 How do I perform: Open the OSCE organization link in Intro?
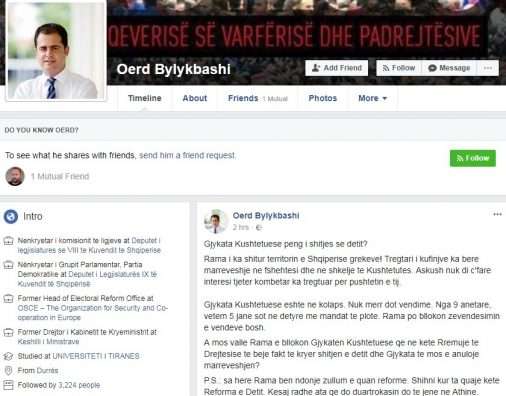click(93, 313)
